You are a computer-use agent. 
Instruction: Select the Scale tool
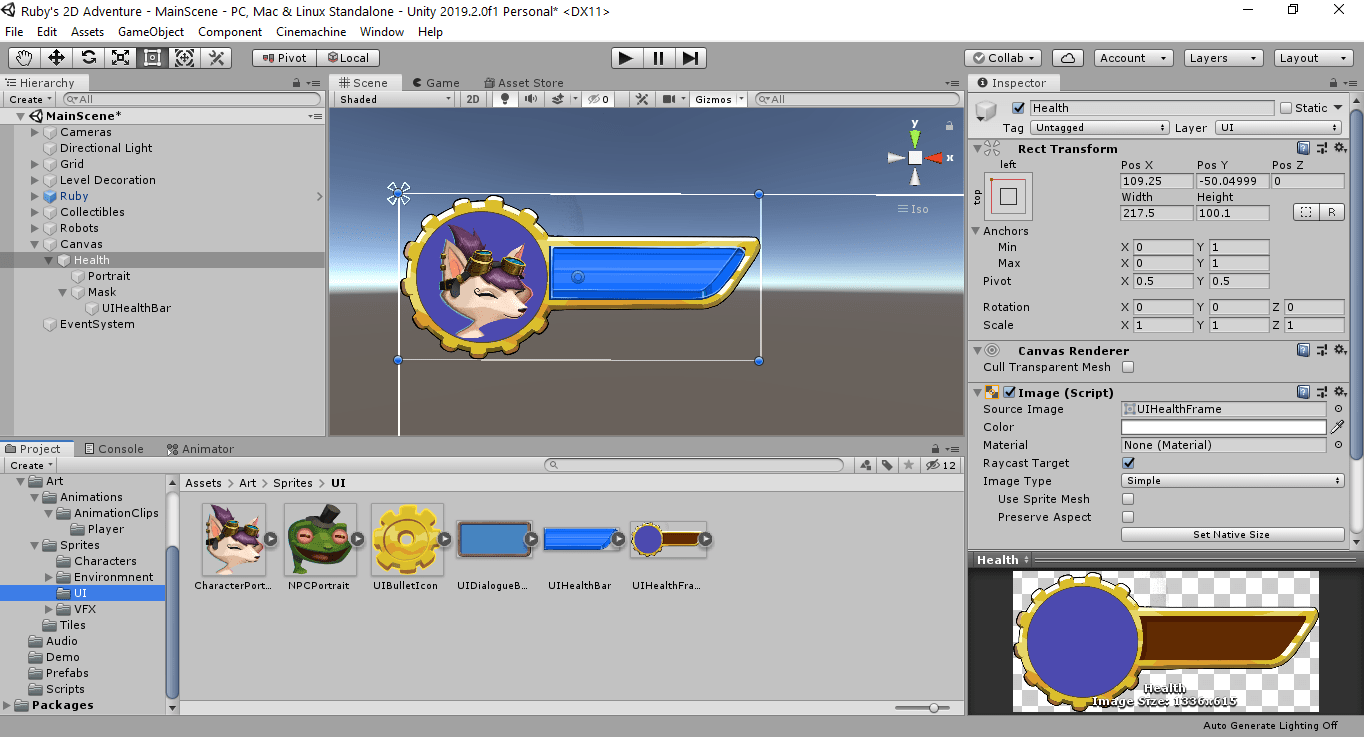tap(120, 58)
